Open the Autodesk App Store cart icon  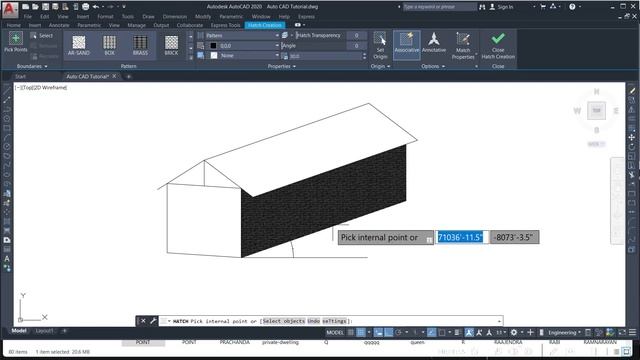pyautogui.click(x=543, y=7)
